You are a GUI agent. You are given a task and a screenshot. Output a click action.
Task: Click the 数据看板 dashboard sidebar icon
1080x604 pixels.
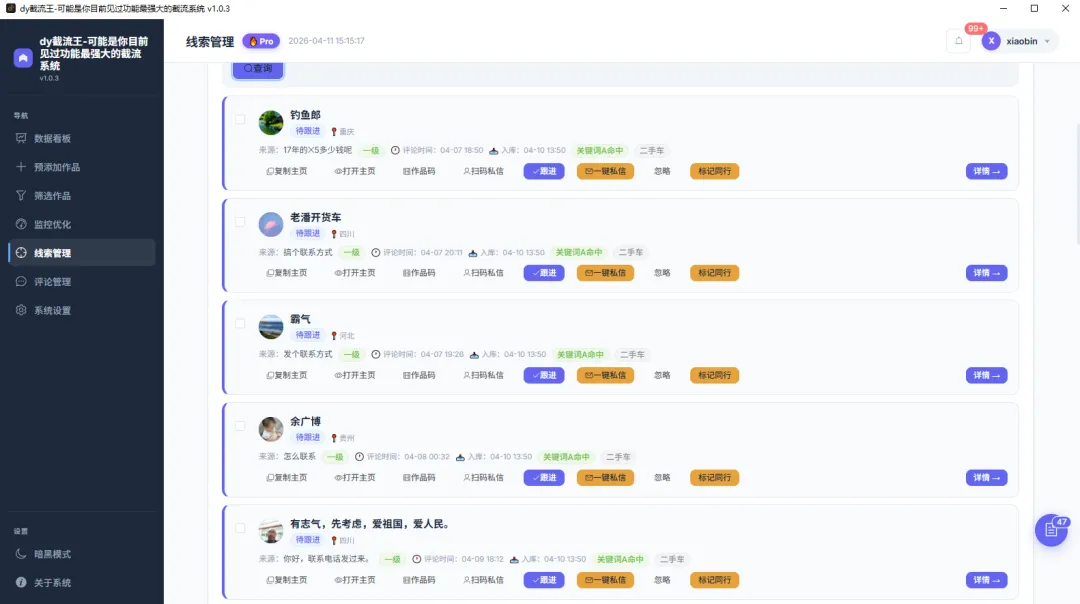21,138
